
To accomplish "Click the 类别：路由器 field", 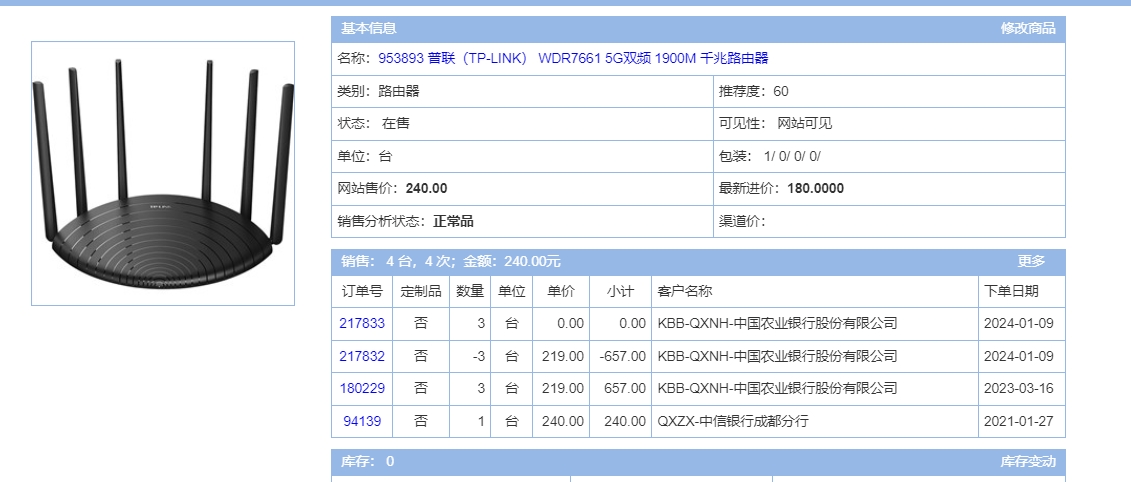I will click(x=522, y=92).
